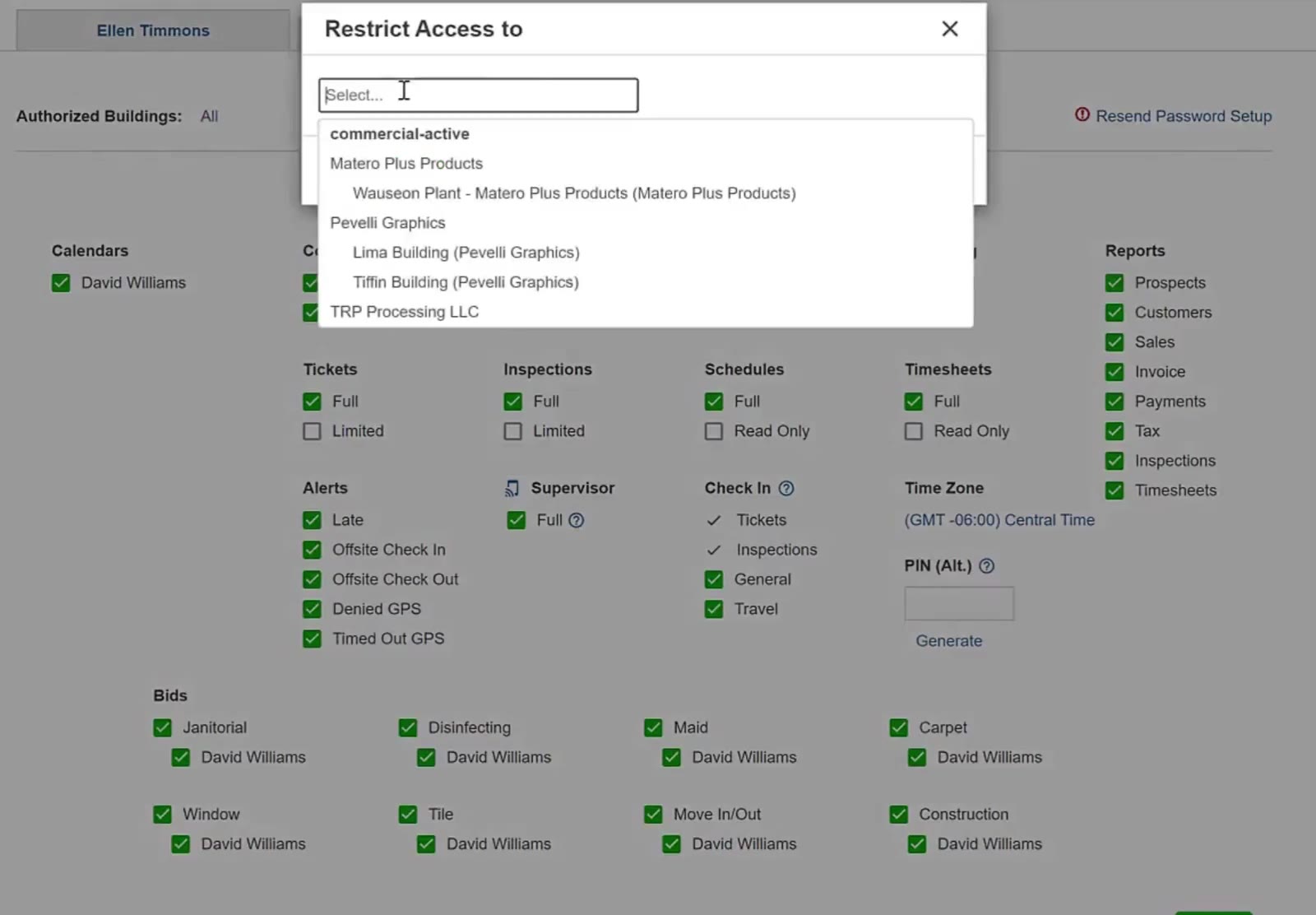The width and height of the screenshot is (1316, 915).
Task: Uncheck Check In Travel checkbox
Action: (714, 609)
